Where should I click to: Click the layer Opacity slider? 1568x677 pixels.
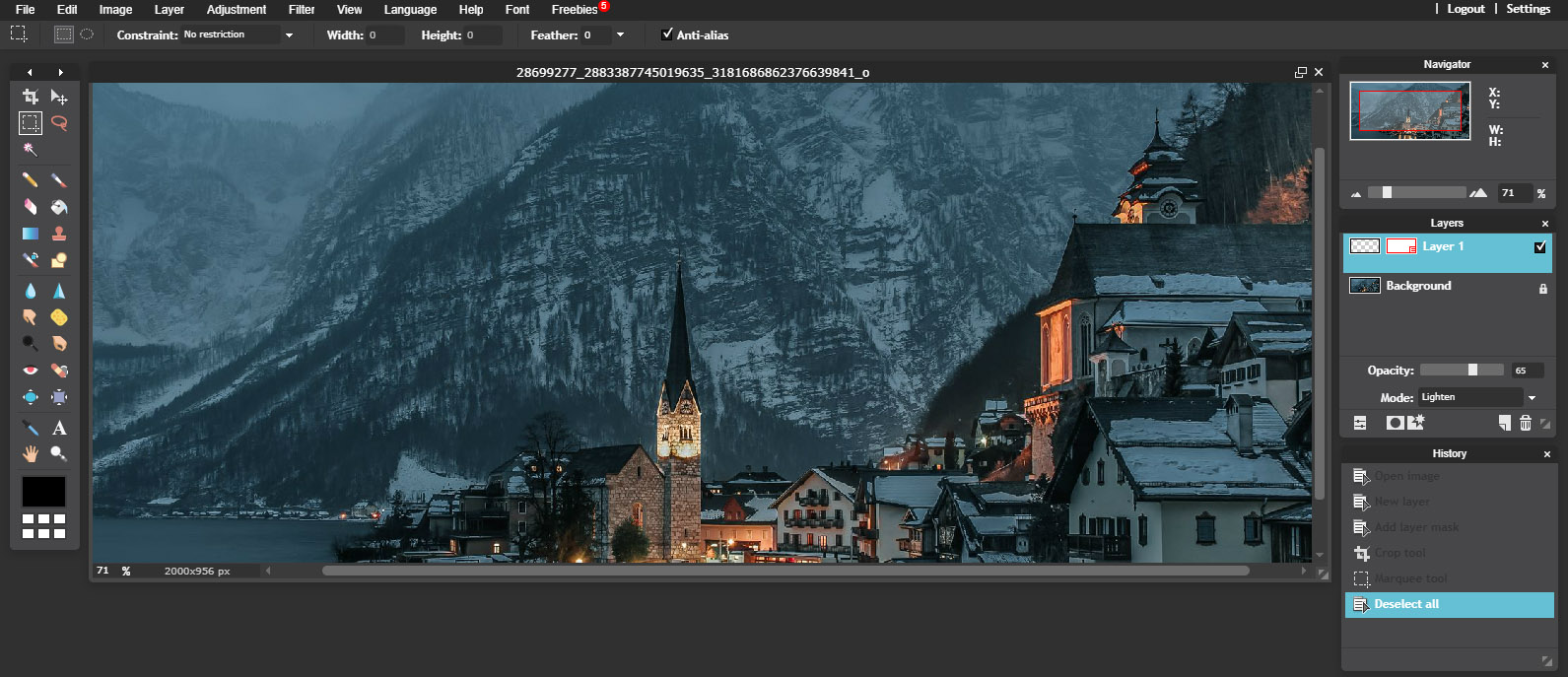[1462, 371]
